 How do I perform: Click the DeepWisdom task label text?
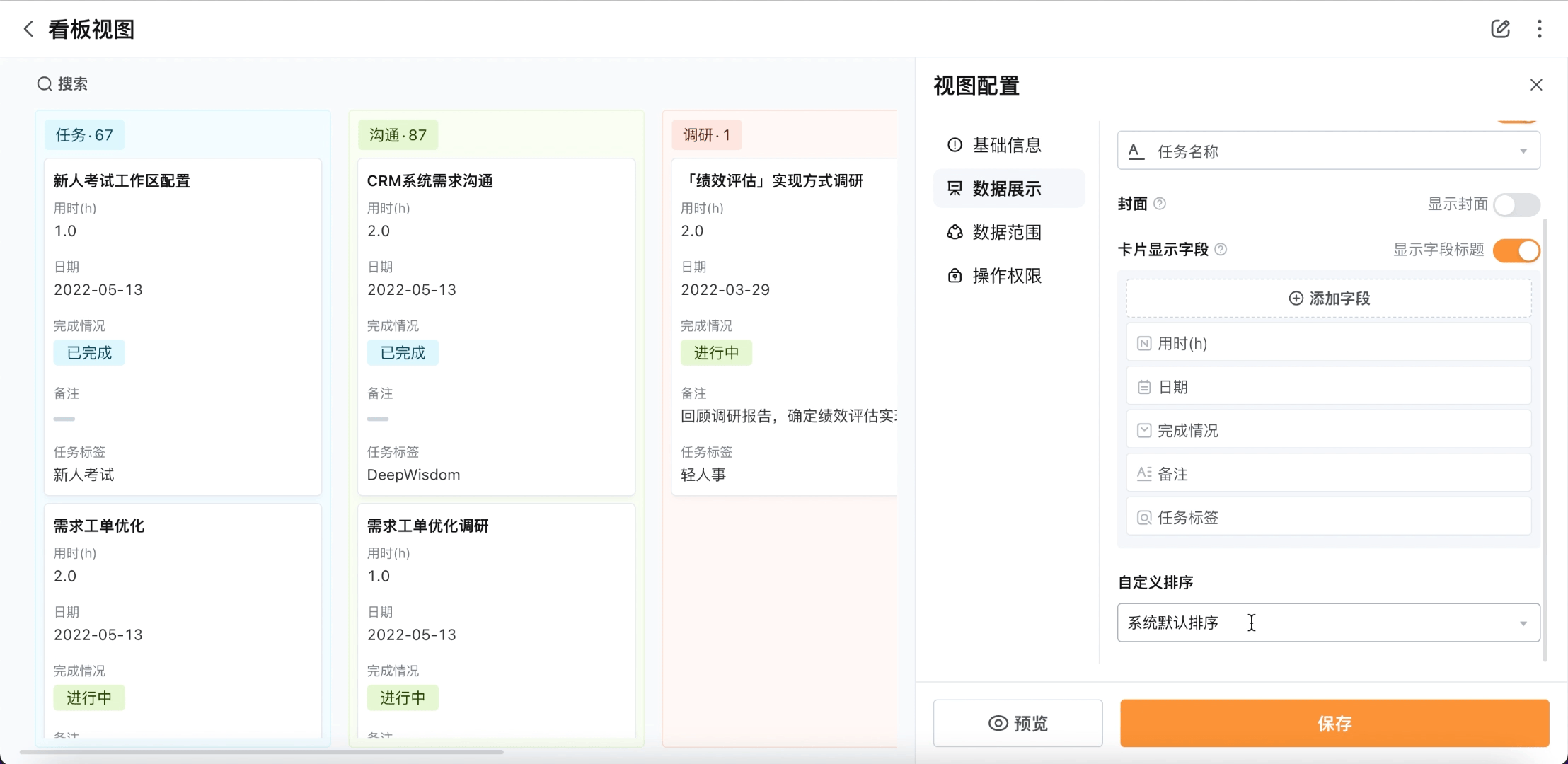pos(413,475)
